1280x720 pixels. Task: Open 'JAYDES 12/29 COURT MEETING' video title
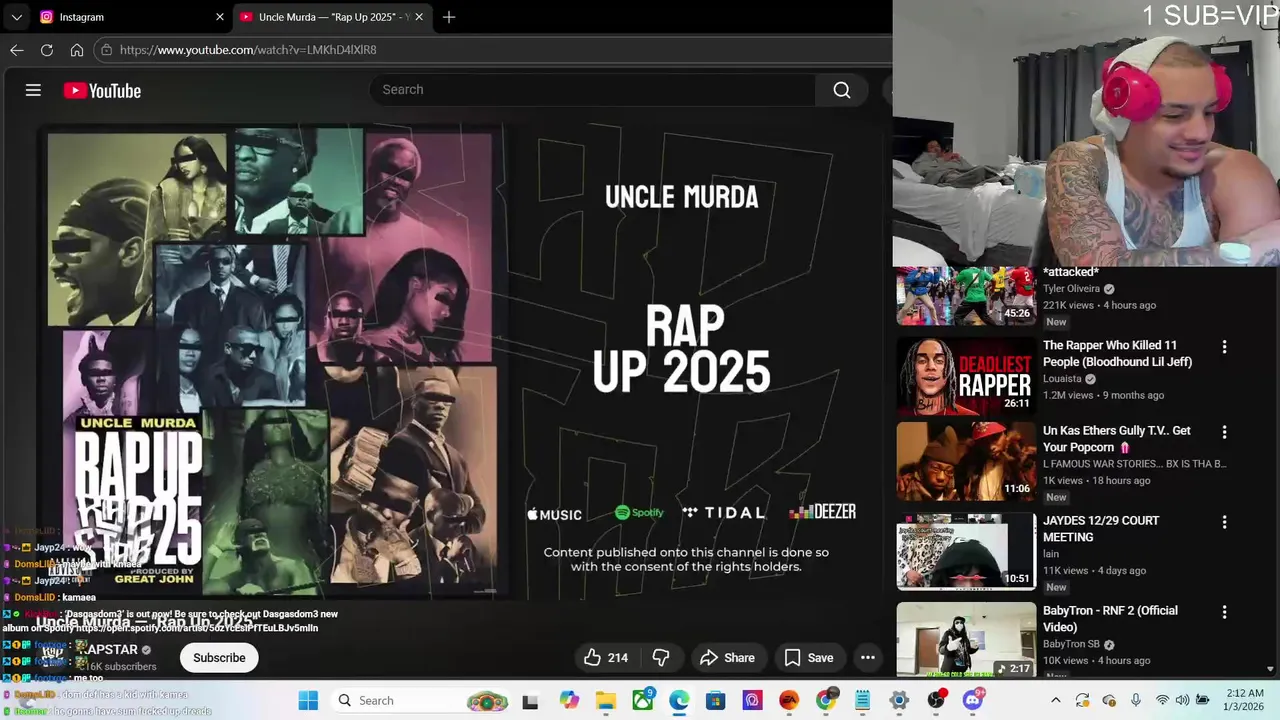point(1101,529)
